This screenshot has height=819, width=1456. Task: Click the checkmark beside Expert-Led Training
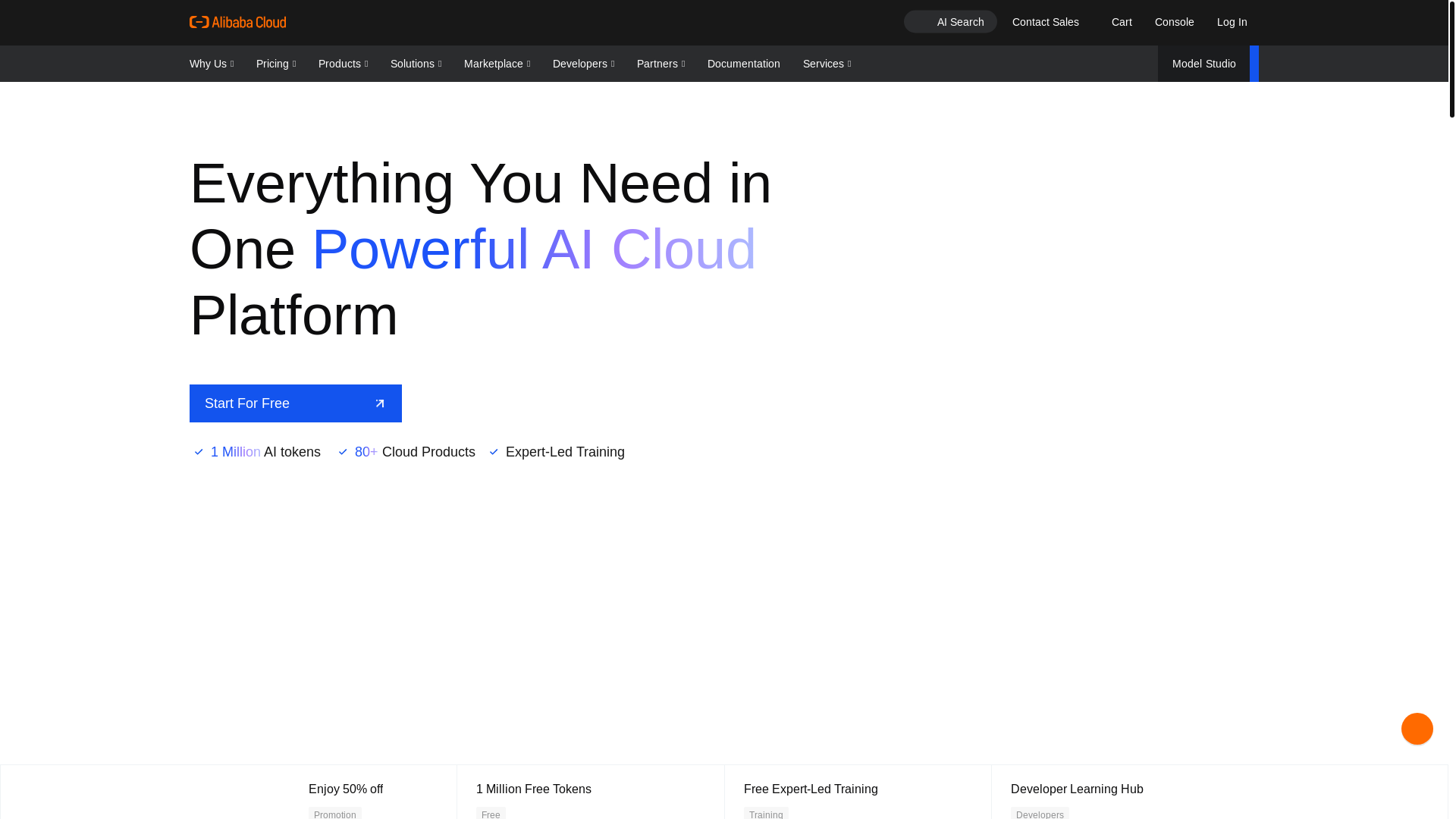pos(494,452)
